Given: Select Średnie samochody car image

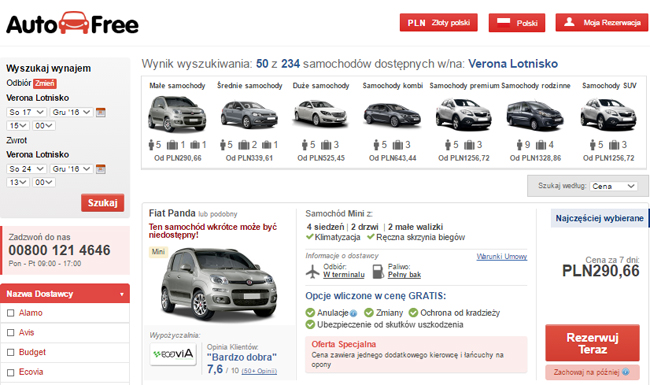Looking at the screenshot, I should point(249,114).
